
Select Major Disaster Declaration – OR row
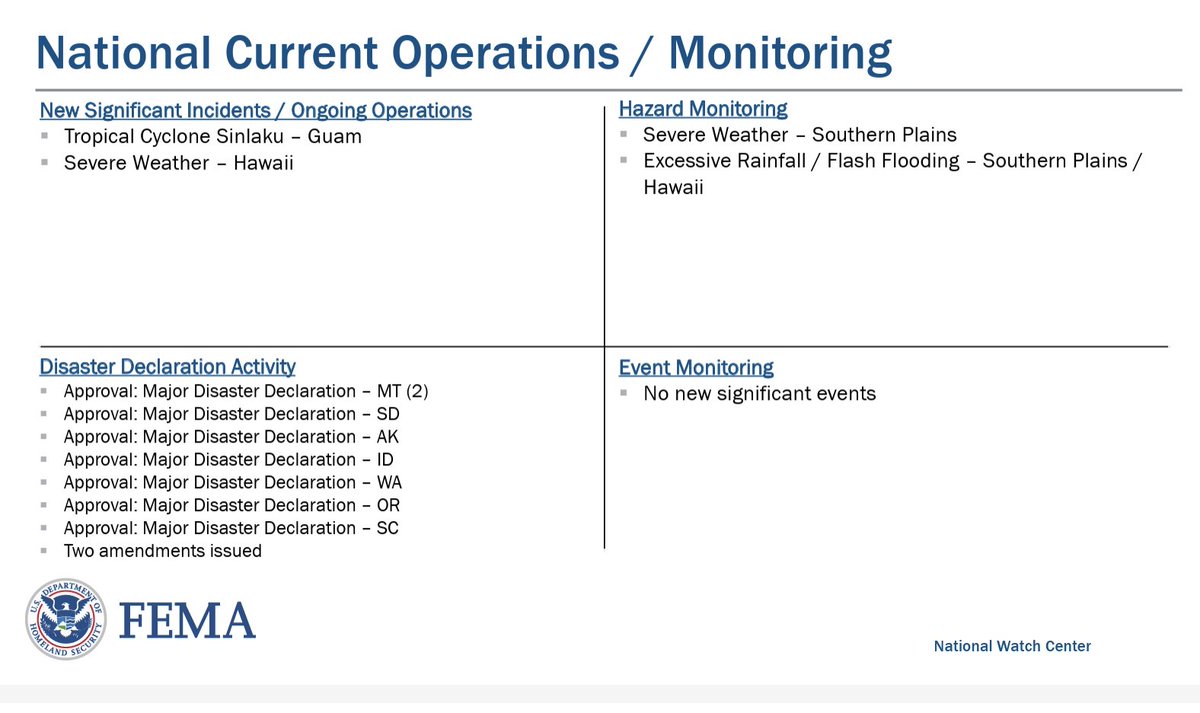point(232,505)
